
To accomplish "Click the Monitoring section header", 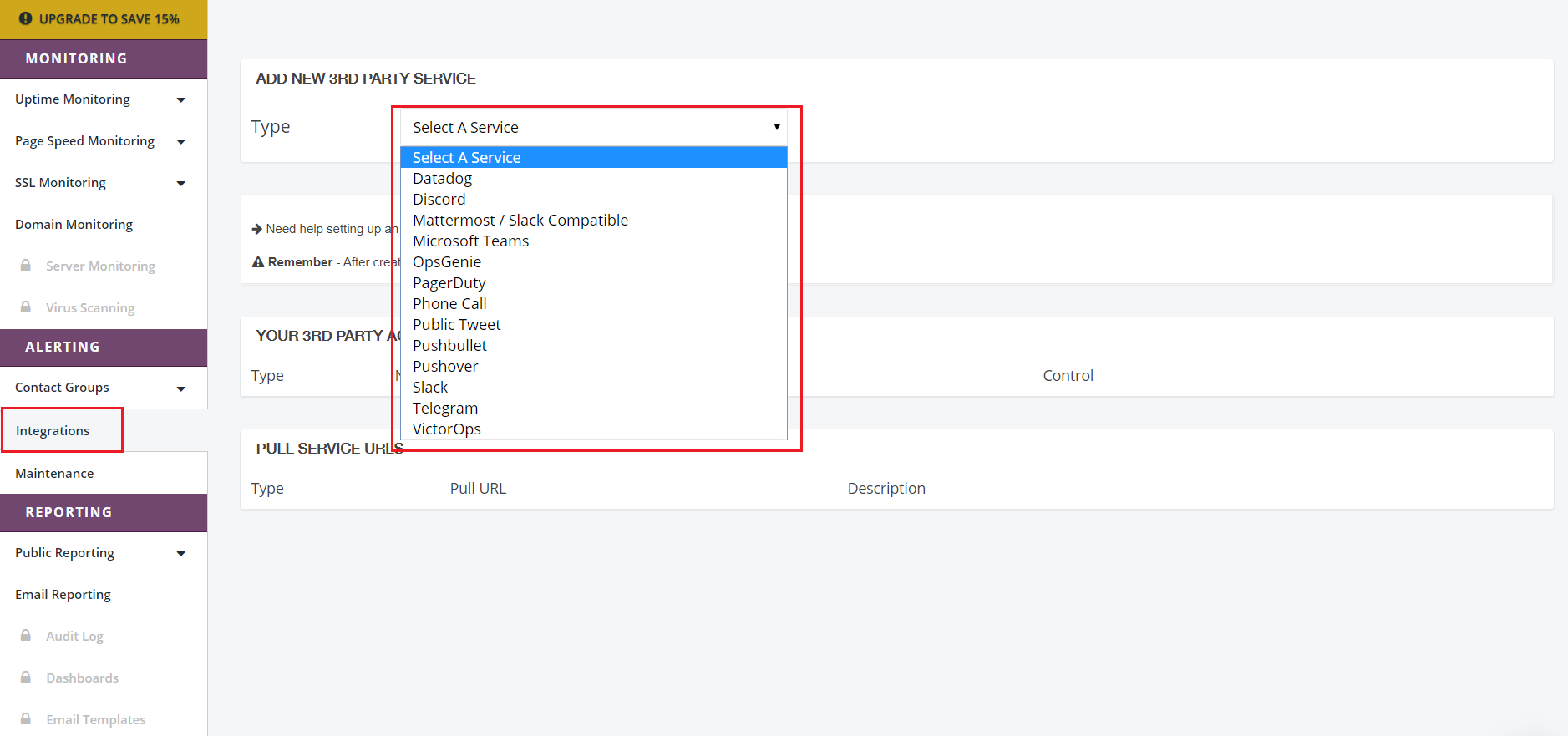I will click(104, 58).
